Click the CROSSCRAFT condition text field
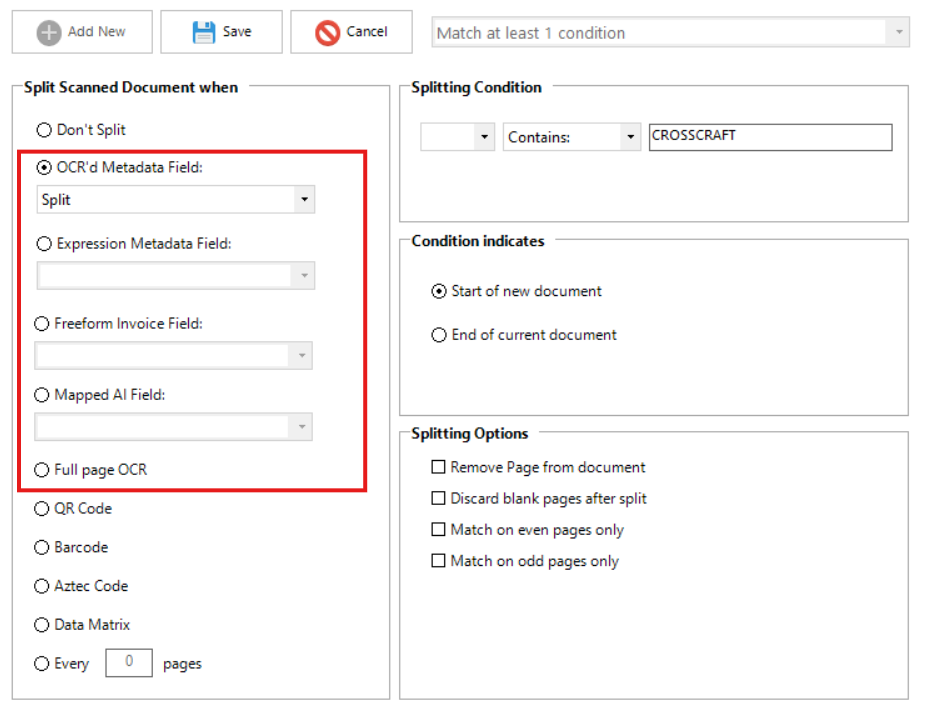 point(769,137)
